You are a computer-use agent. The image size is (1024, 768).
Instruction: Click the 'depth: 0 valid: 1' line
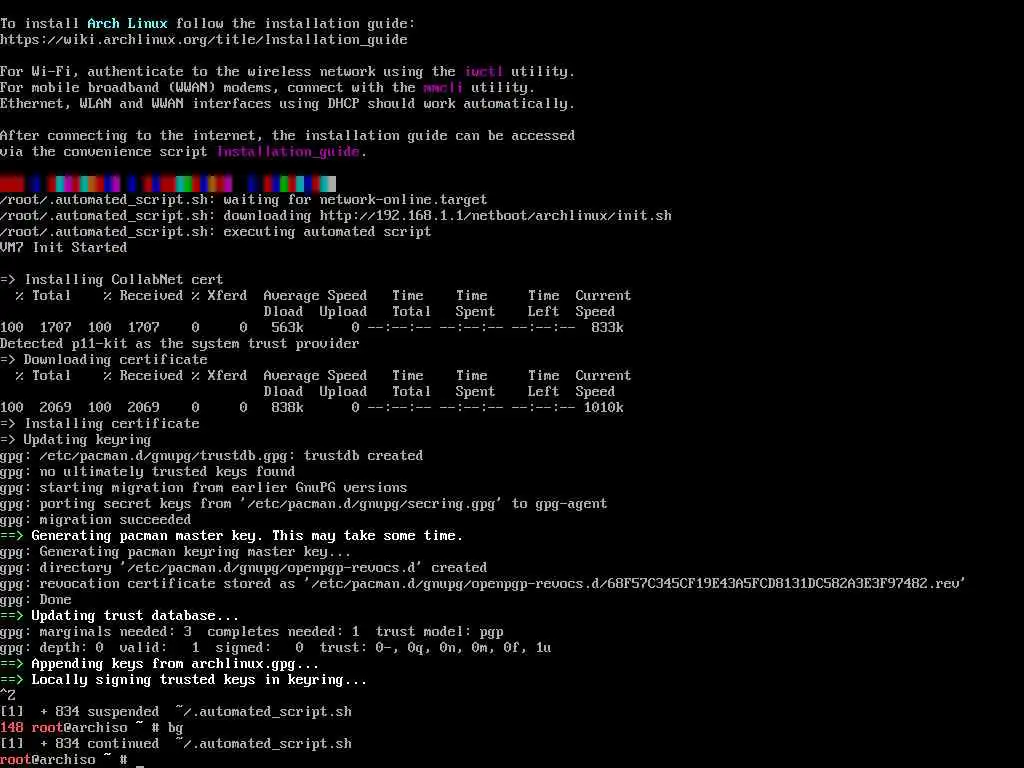pyautogui.click(x=276, y=648)
